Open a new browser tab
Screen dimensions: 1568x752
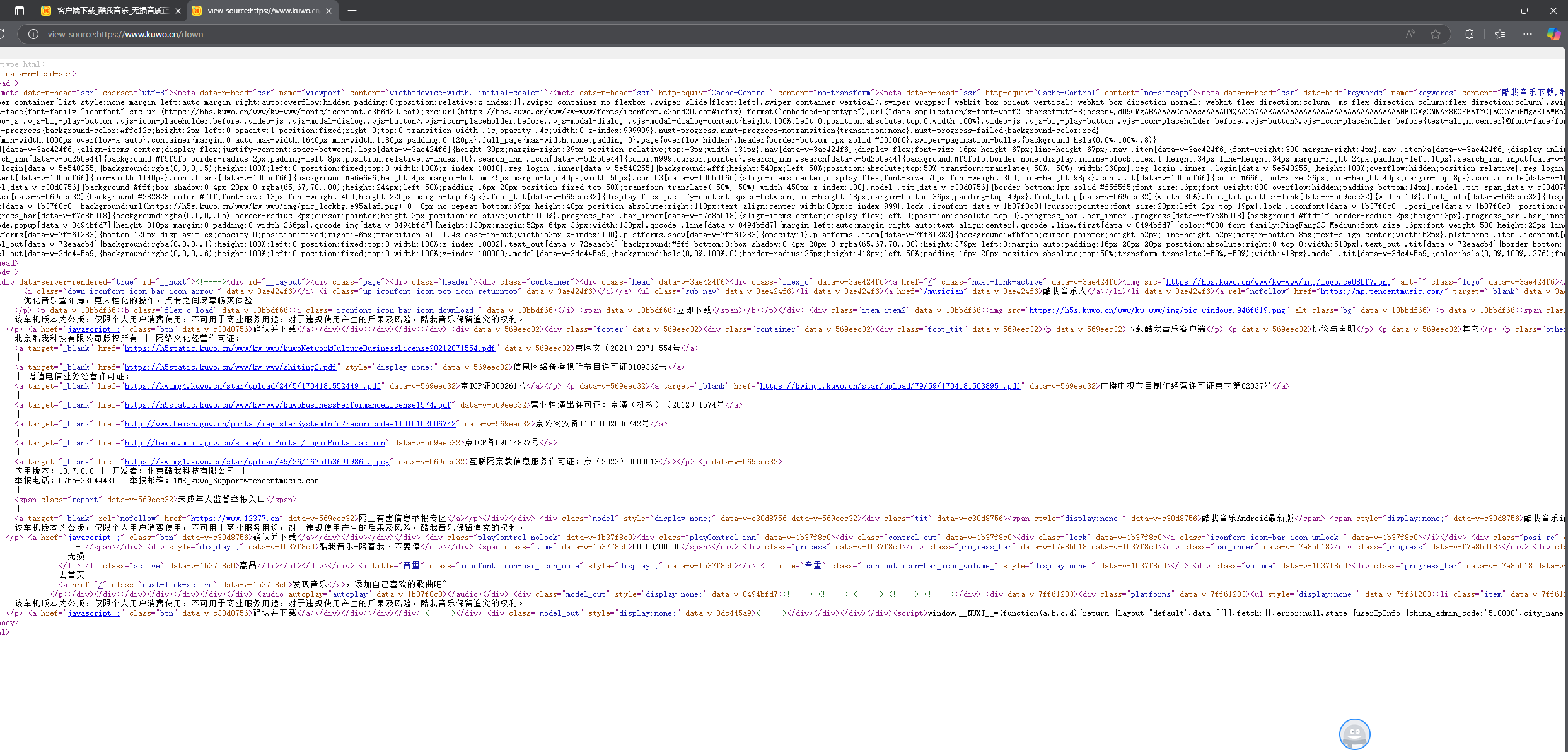[x=352, y=11]
